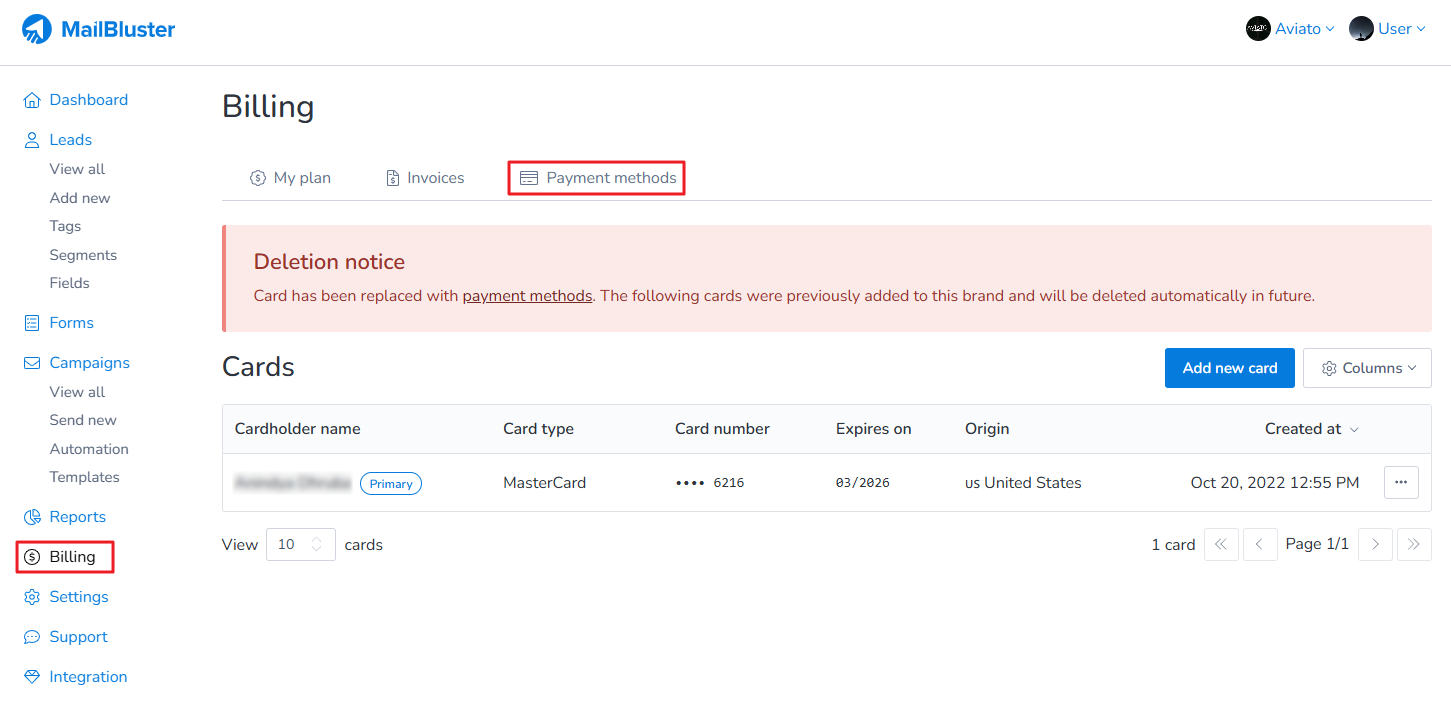Open the Support chat icon
This screenshot has height=721, width=1451.
(32, 637)
